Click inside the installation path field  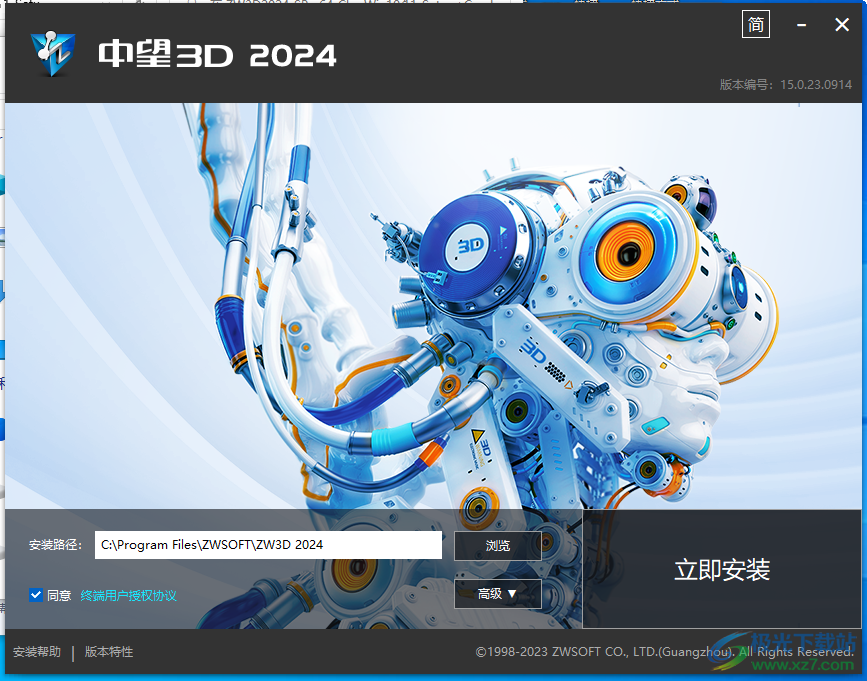pos(270,545)
